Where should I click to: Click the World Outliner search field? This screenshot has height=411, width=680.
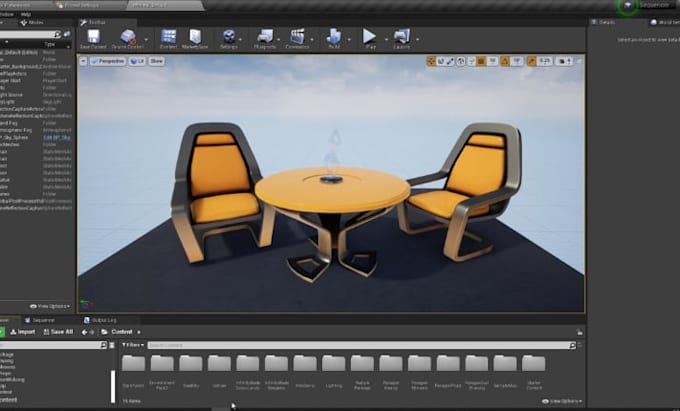click(29, 34)
